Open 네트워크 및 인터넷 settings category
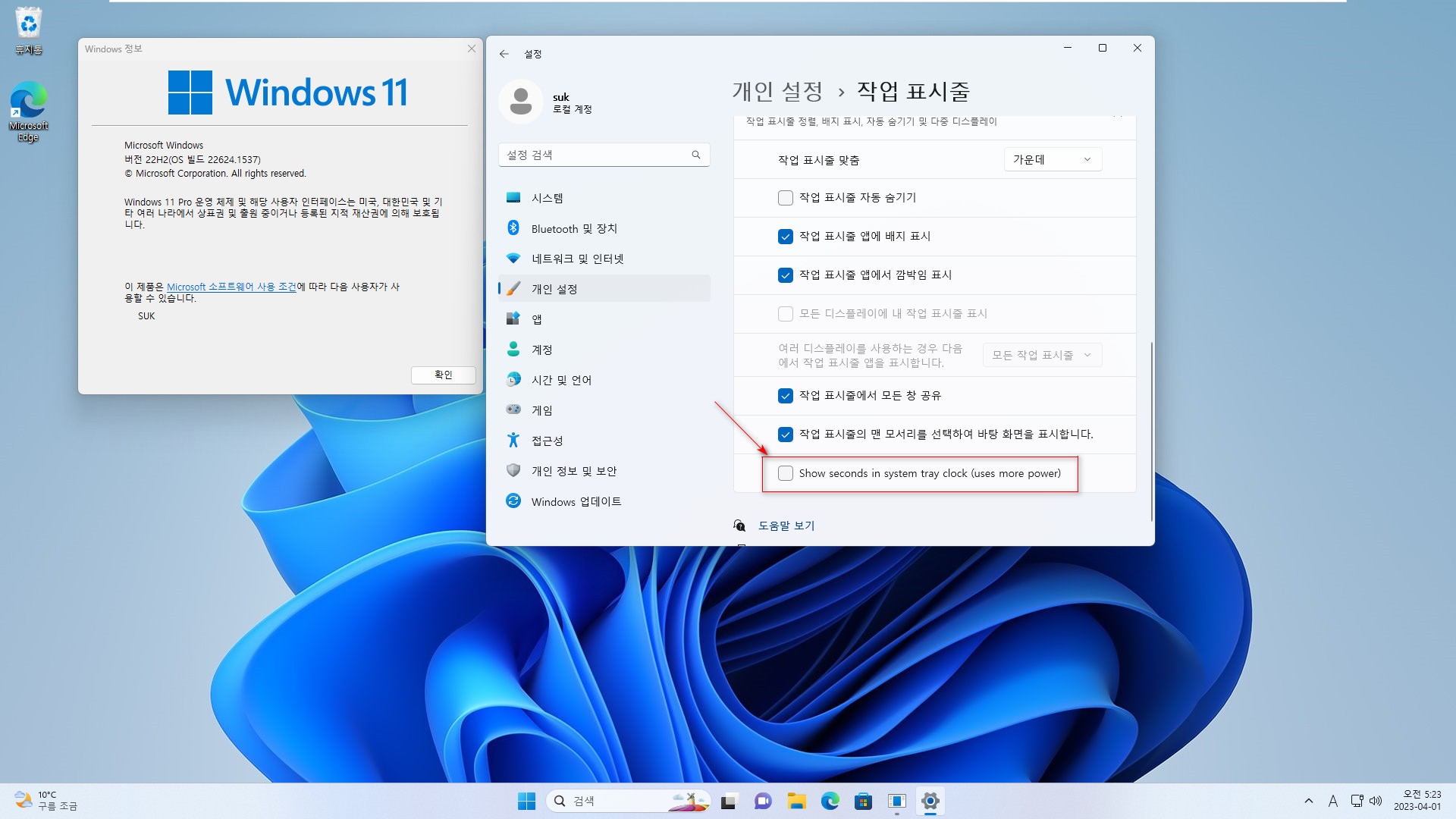This screenshot has width=1456, height=819. [x=604, y=259]
